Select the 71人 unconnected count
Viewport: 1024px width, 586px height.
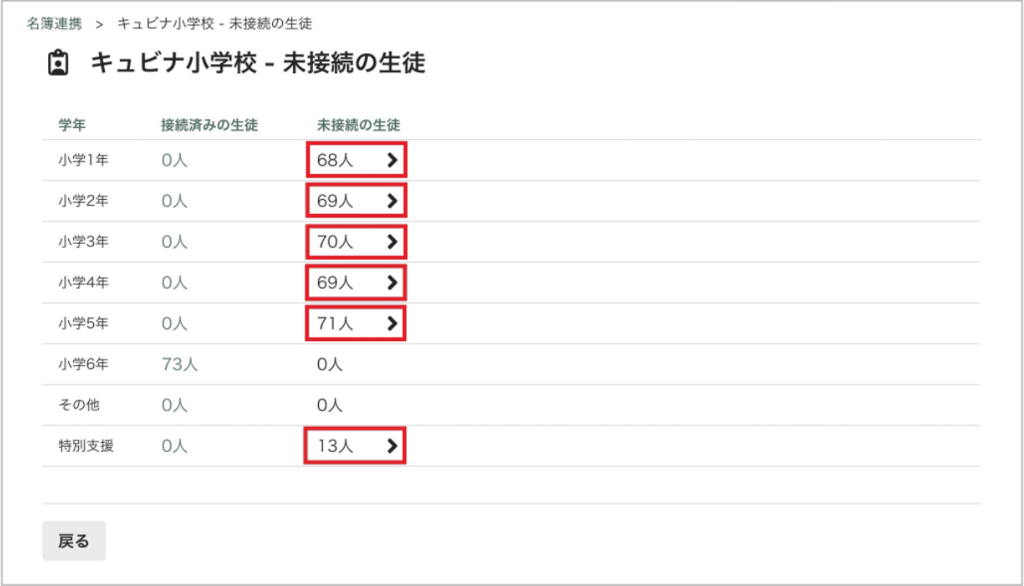coord(335,323)
